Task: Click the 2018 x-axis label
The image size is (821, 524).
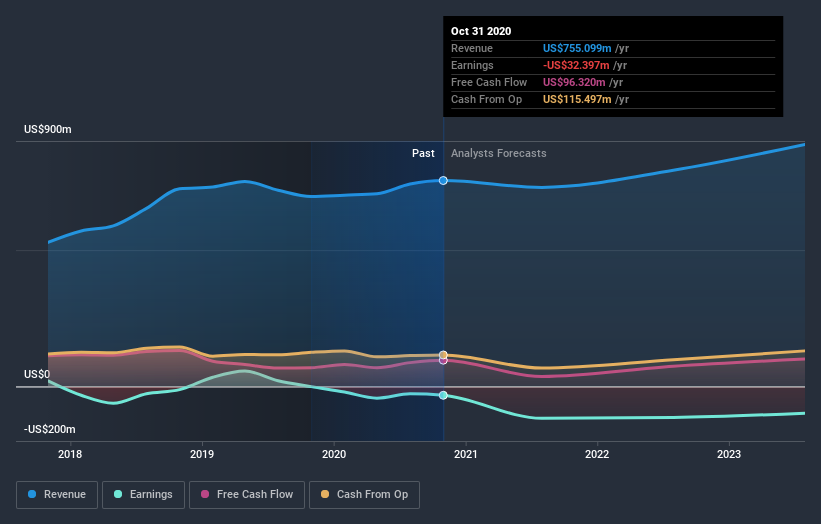Action: point(70,454)
